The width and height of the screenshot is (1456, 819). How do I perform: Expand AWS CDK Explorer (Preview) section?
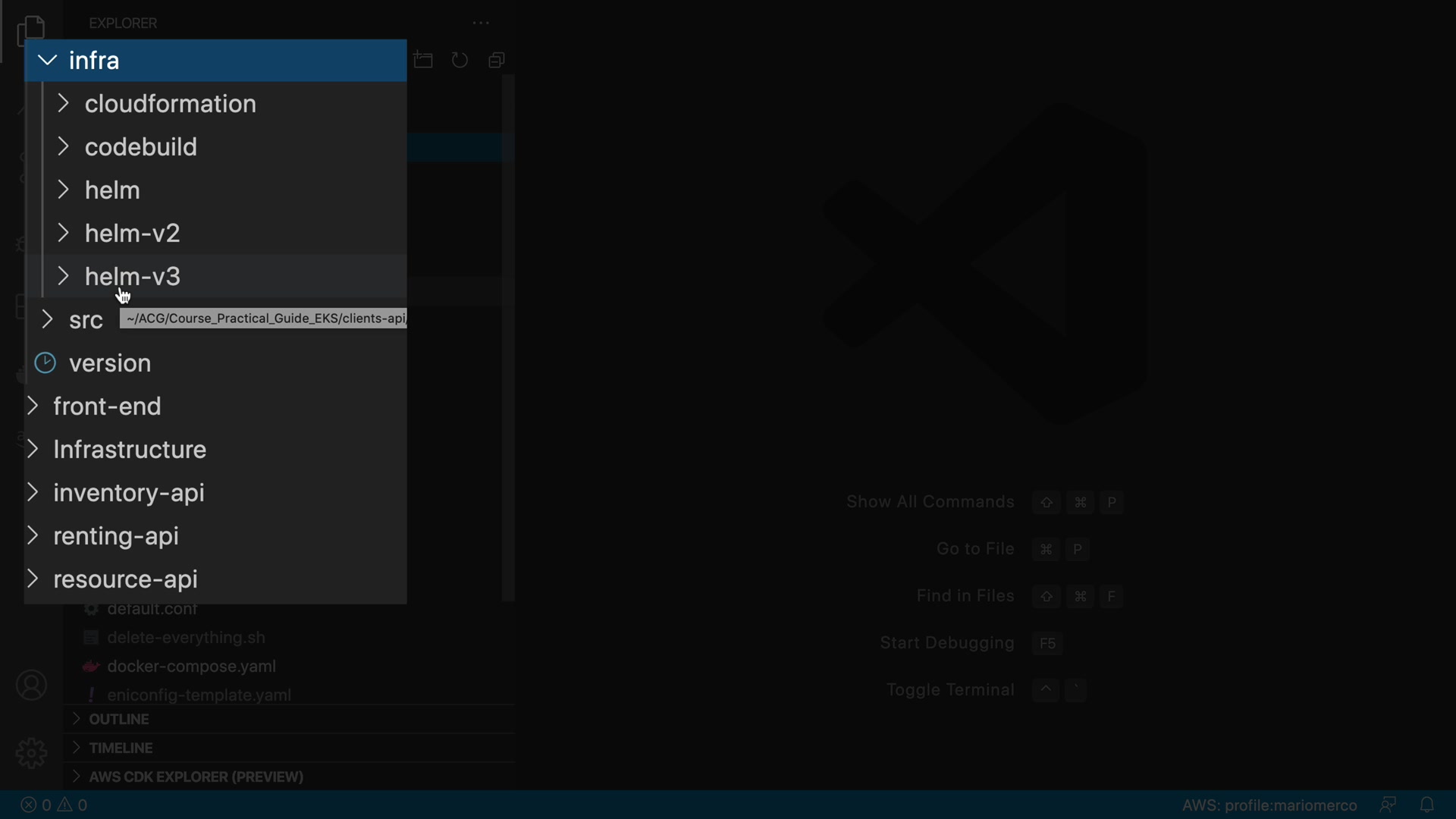[196, 777]
